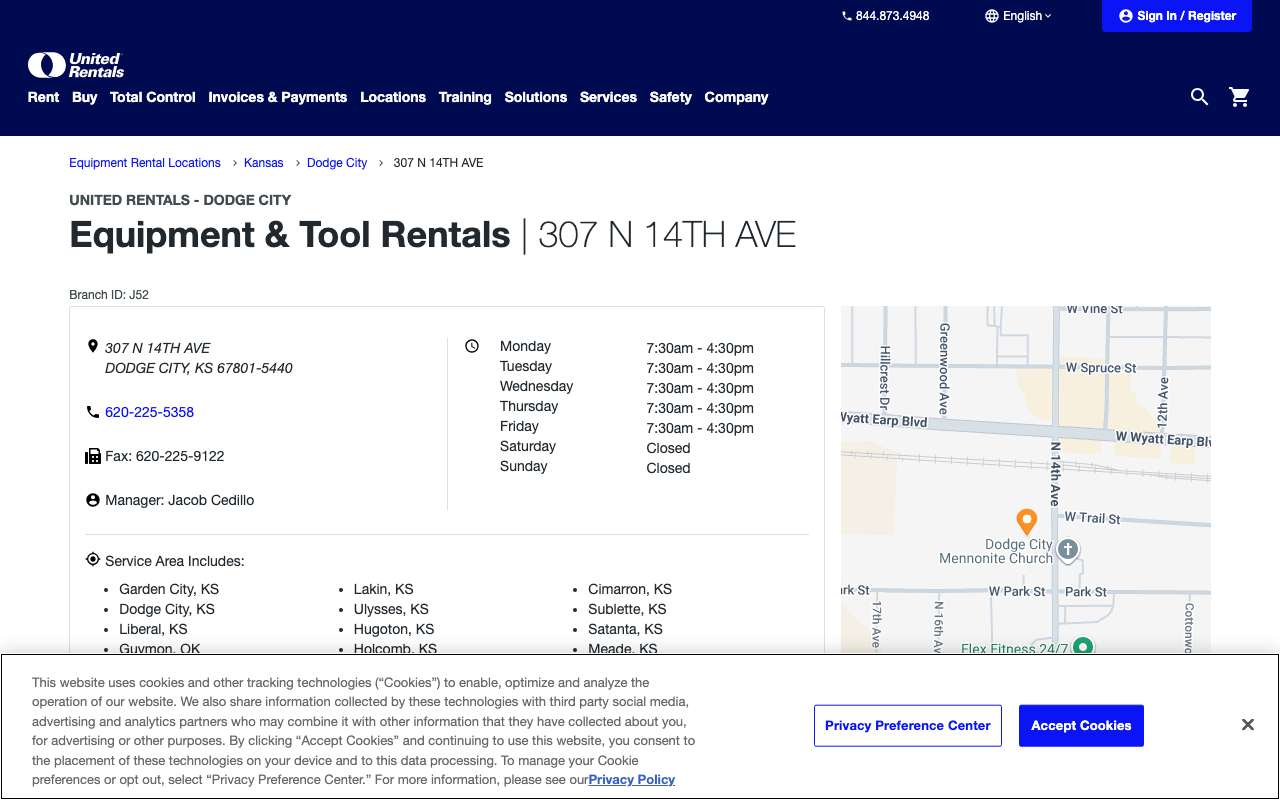
Task: Click the phone icon beside 620-225-5358
Action: (x=93, y=412)
